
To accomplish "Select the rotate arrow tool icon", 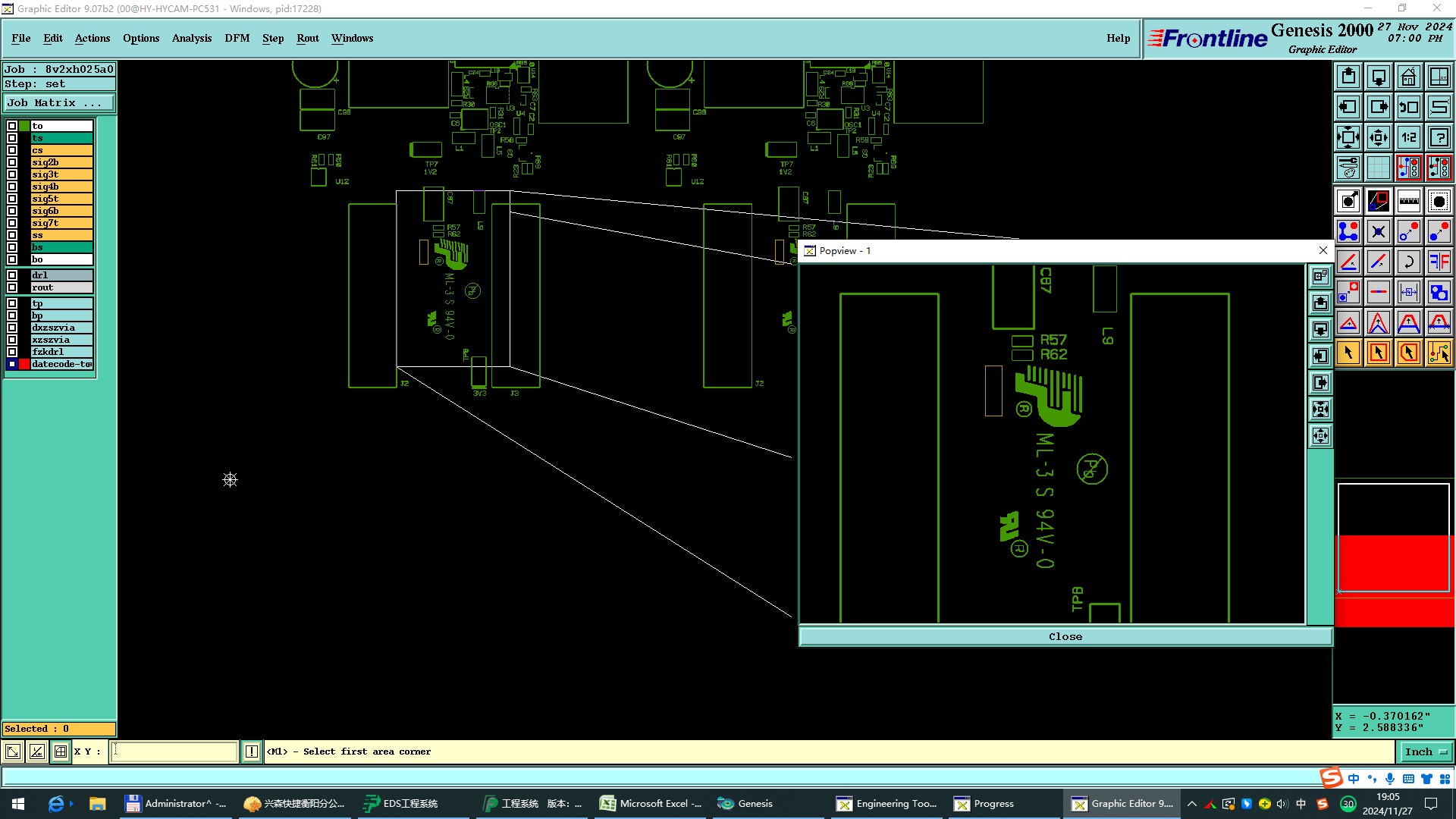I will 1408,262.
